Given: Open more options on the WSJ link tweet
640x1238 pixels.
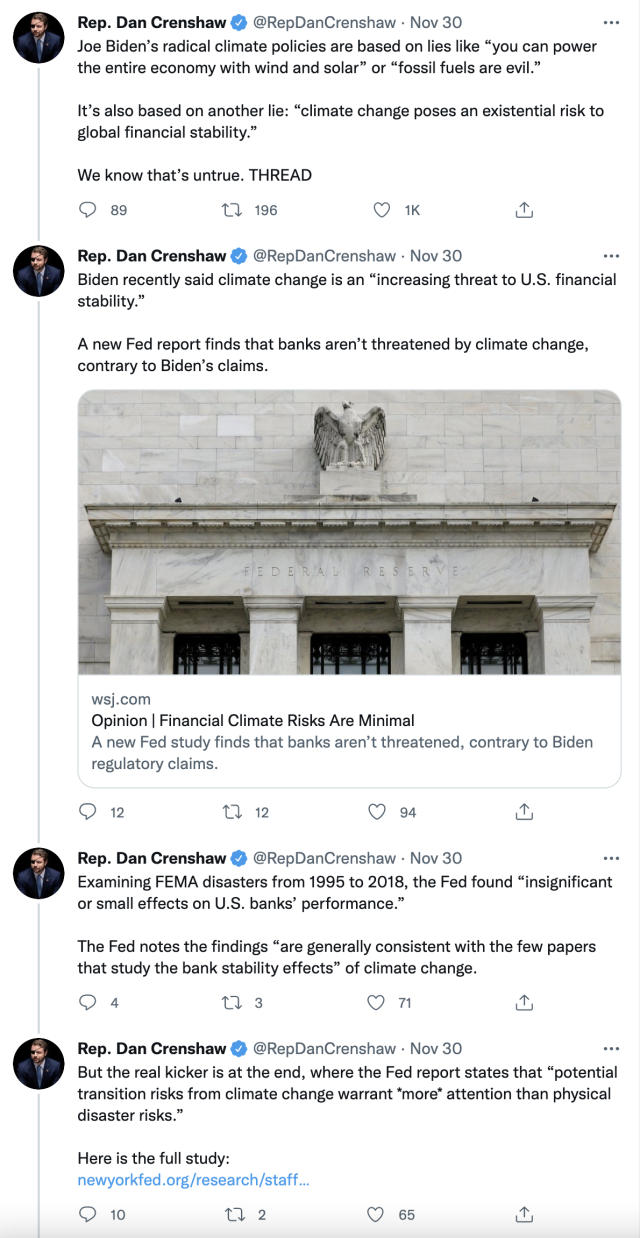Looking at the screenshot, I should [x=612, y=256].
